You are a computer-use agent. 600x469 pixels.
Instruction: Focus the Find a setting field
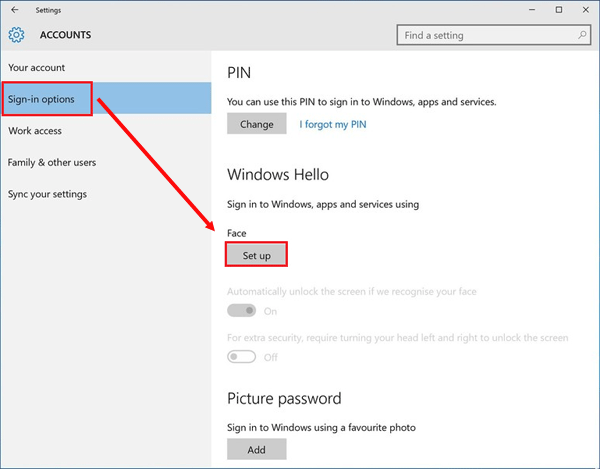(494, 35)
